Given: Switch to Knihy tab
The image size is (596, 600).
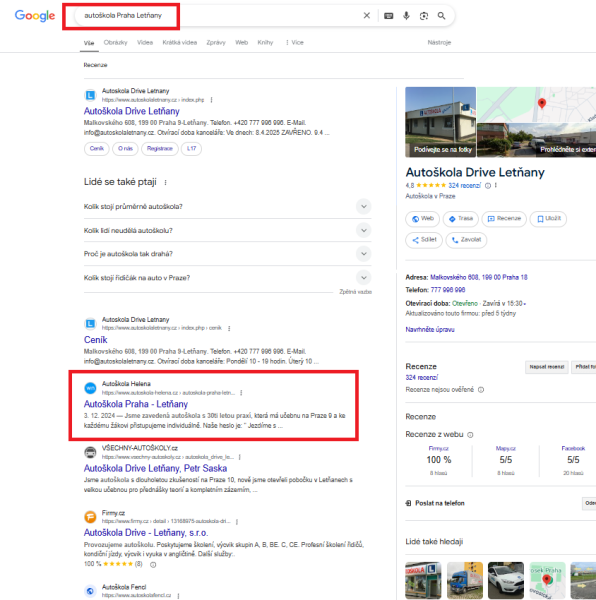Looking at the screenshot, I should (x=265, y=42).
